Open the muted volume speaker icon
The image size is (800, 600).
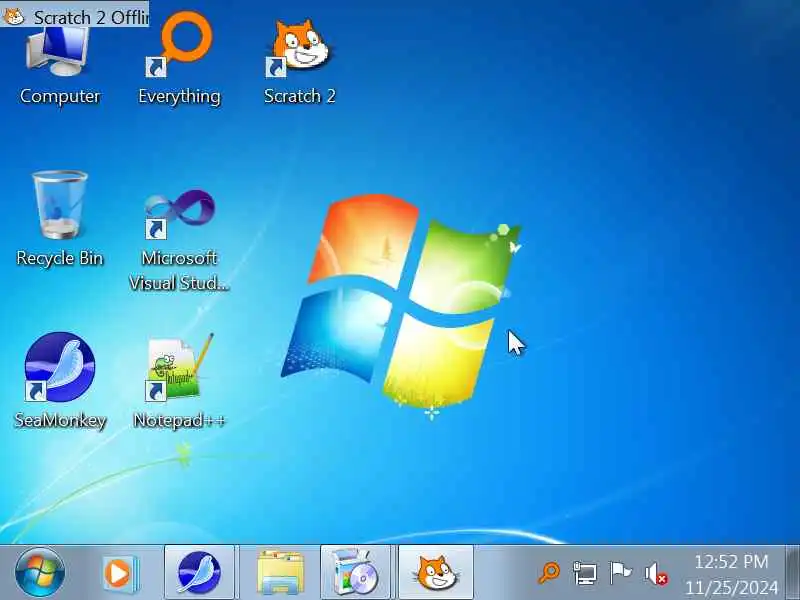click(x=656, y=573)
